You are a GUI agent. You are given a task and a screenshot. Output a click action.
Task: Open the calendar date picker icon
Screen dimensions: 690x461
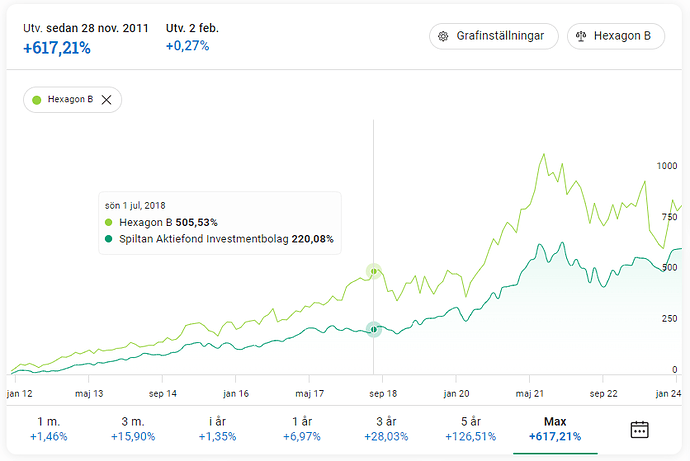coord(640,429)
